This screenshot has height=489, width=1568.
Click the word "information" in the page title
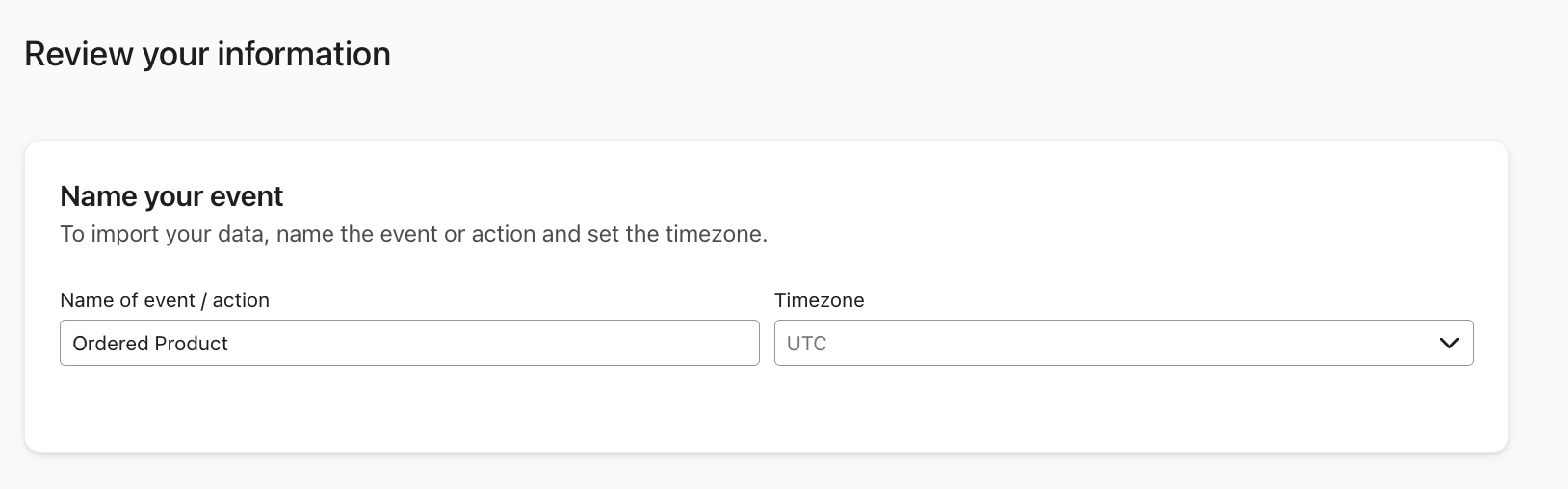[x=303, y=54]
